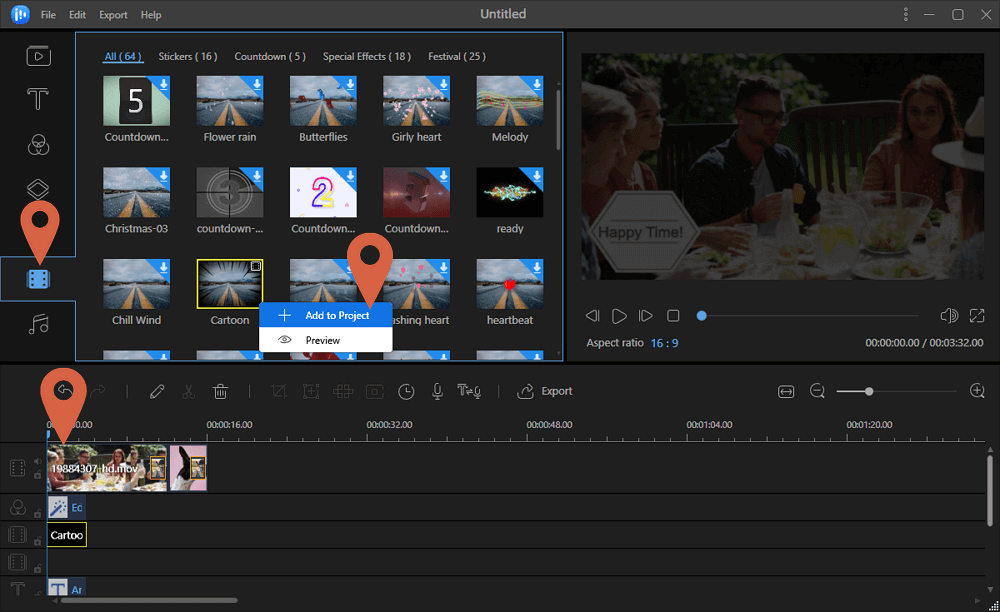Click the Voiceover microphone icon
The image size is (1000, 612).
coord(437,391)
